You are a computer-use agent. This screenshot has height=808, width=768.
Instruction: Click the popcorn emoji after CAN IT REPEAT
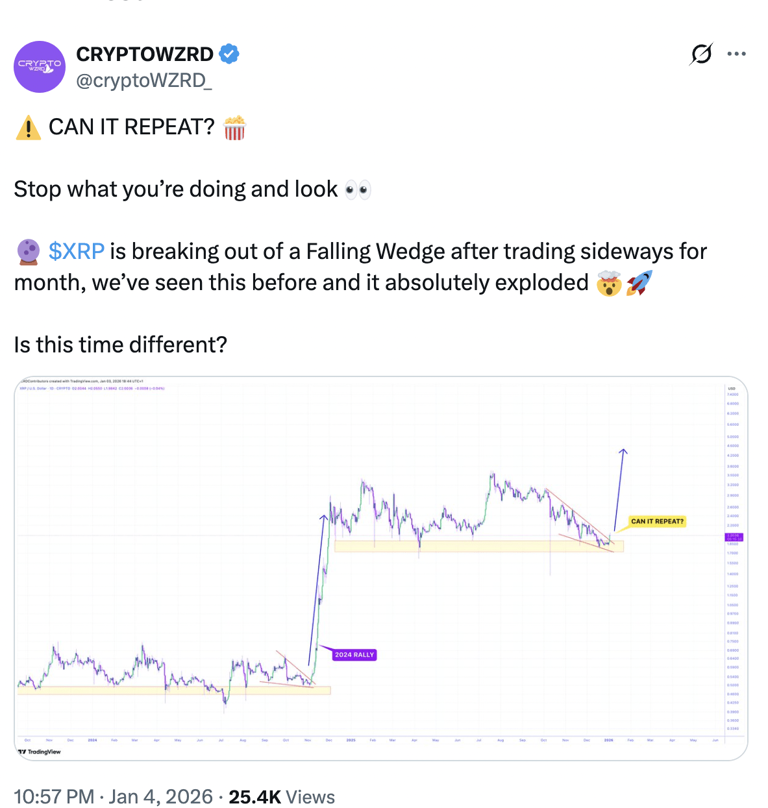pyautogui.click(x=232, y=128)
